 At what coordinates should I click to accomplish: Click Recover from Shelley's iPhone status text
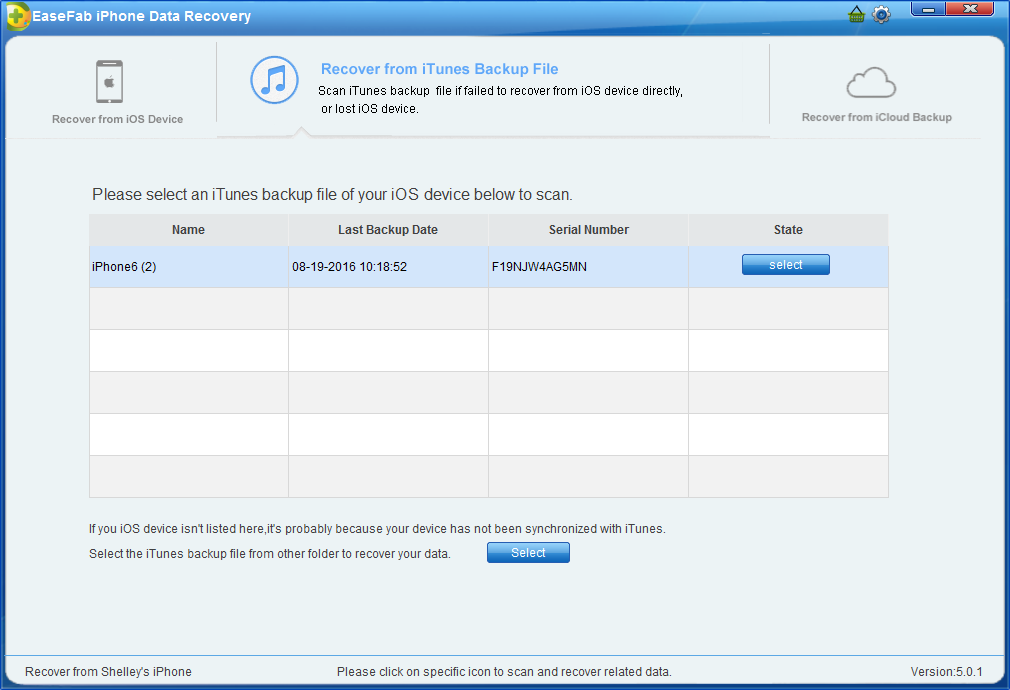click(108, 672)
